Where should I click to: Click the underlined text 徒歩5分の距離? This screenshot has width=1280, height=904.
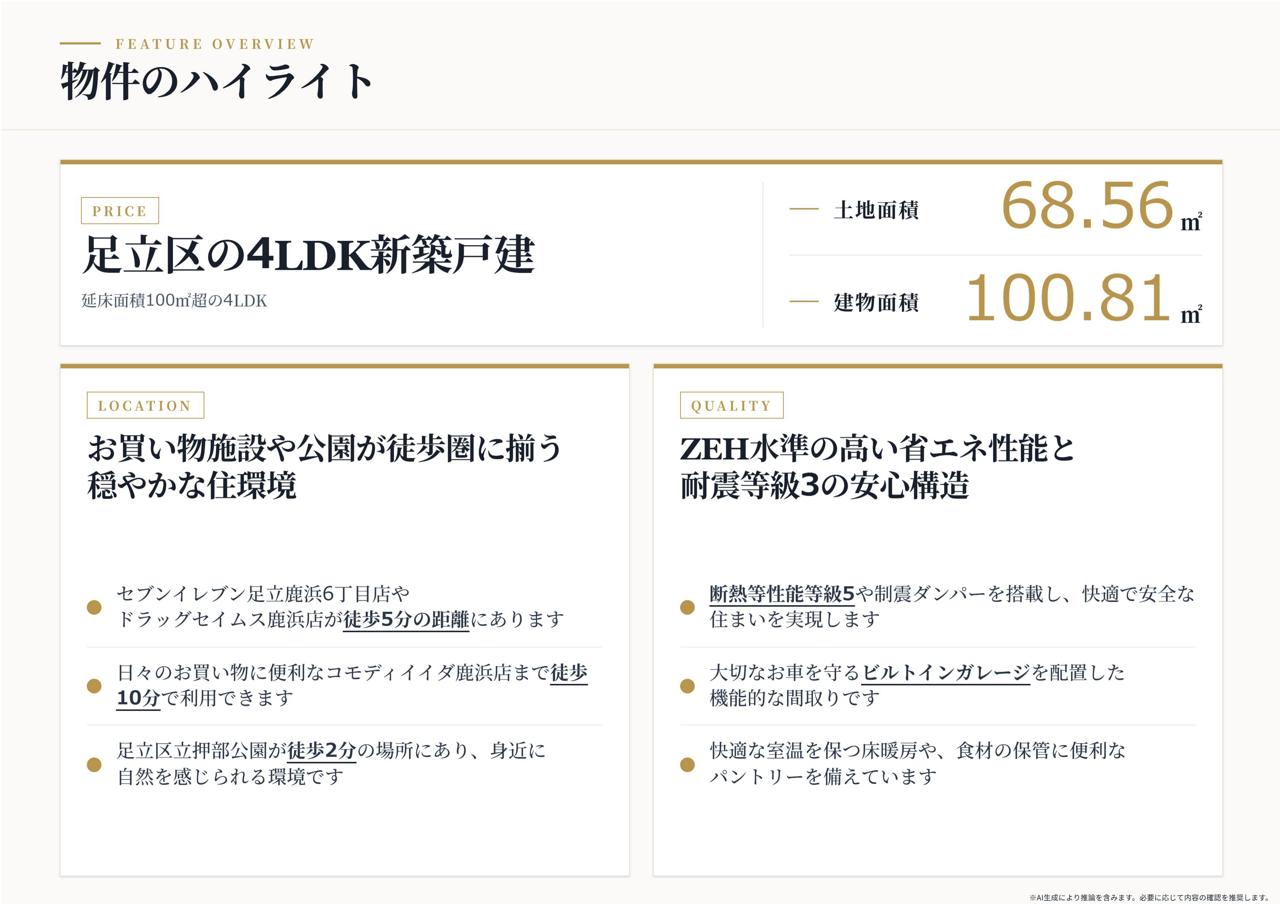click(x=406, y=620)
